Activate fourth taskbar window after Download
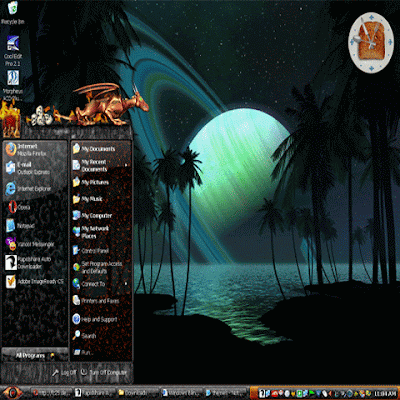 tap(182, 393)
